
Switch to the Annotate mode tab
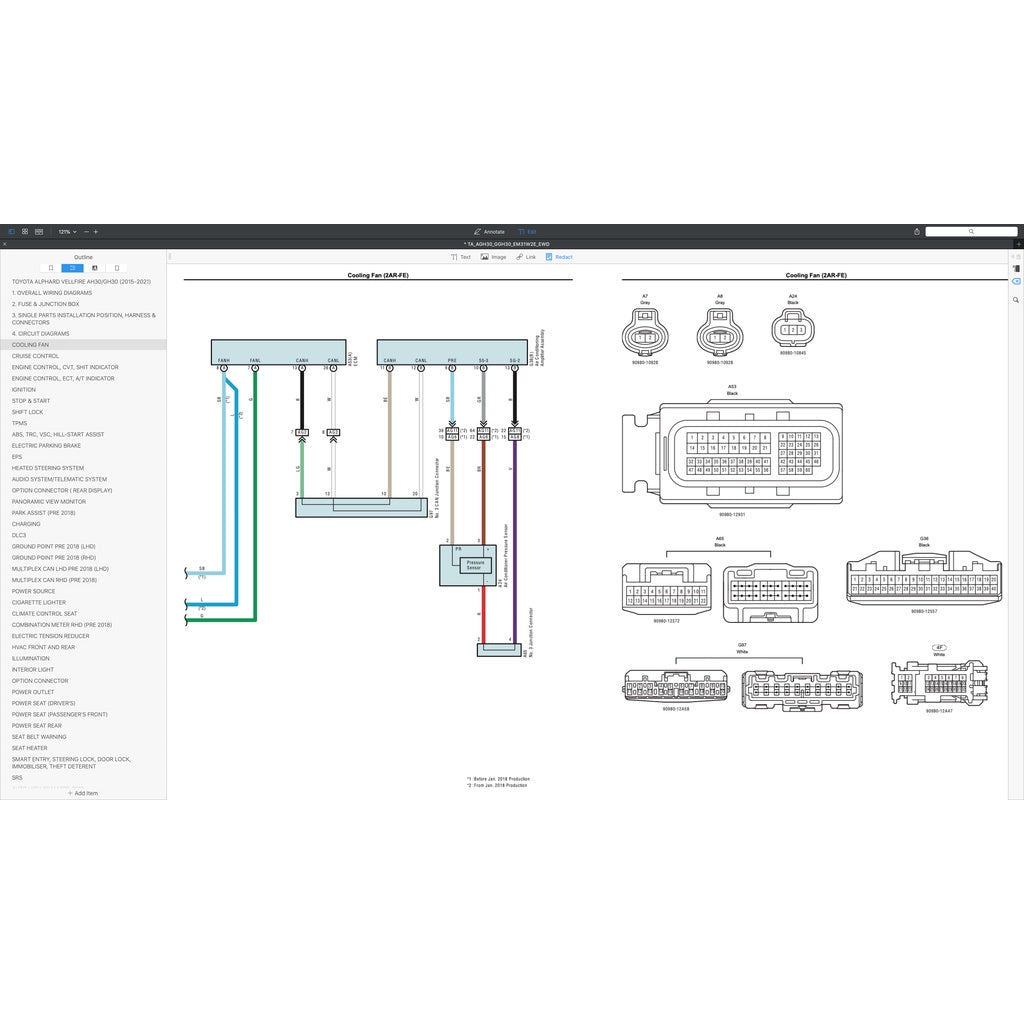pyautogui.click(x=489, y=231)
